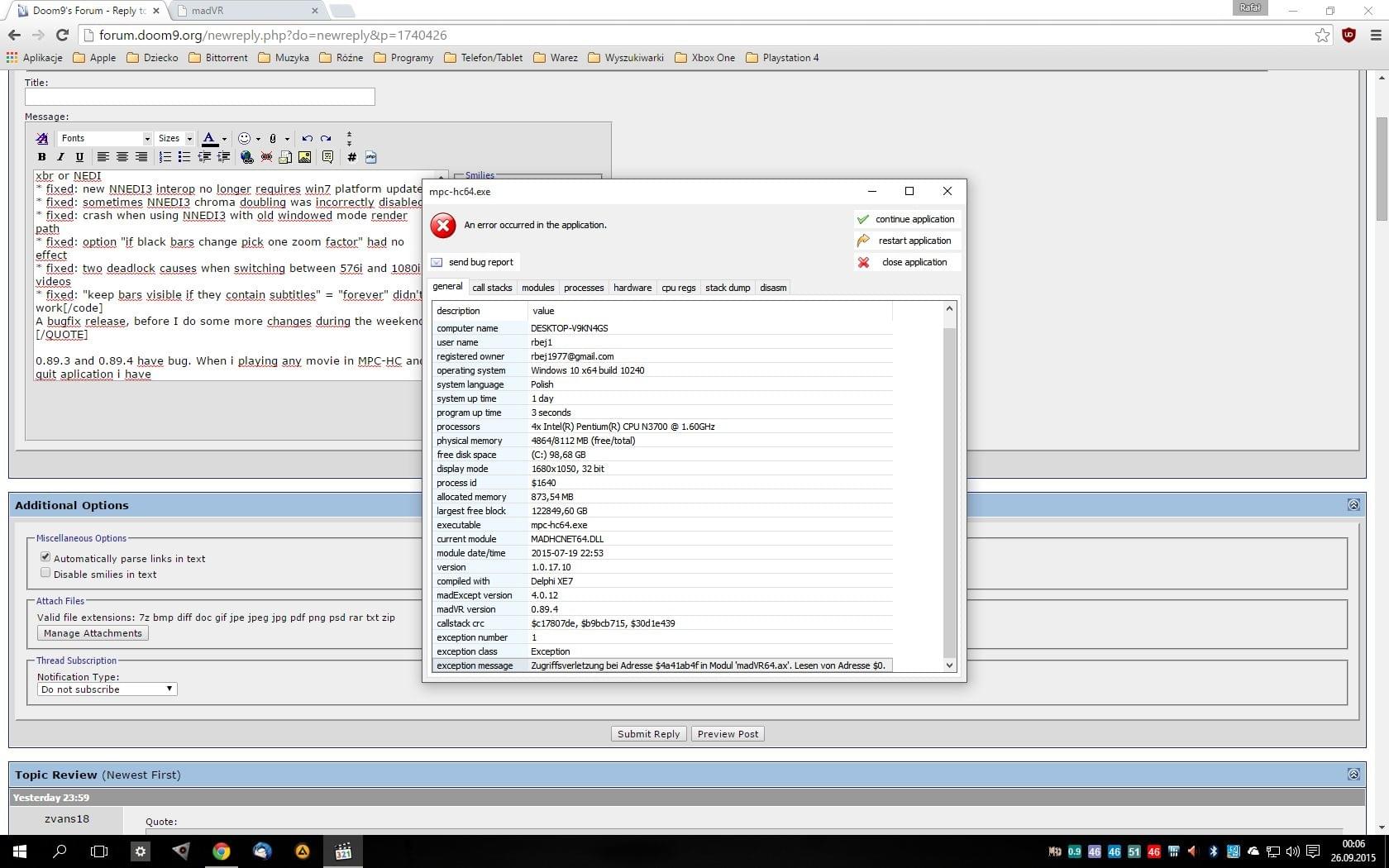Open Chrome from the Windows taskbar
This screenshot has height=868, width=1389.
(x=221, y=851)
